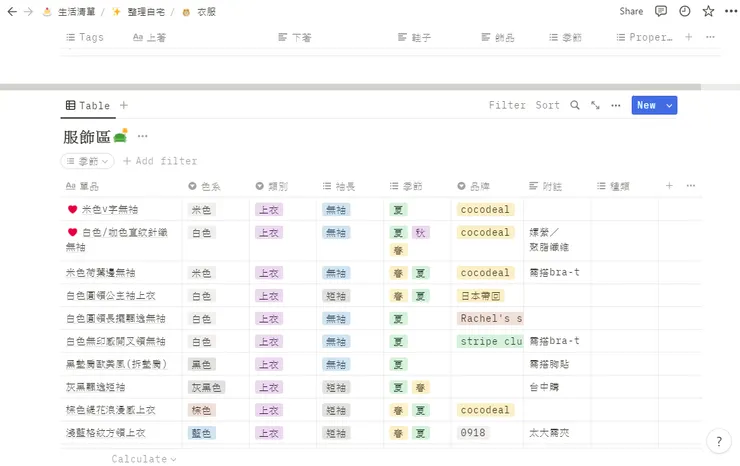Open the page options menu beside the star
Screen dimensions: 740x466
tap(731, 11)
